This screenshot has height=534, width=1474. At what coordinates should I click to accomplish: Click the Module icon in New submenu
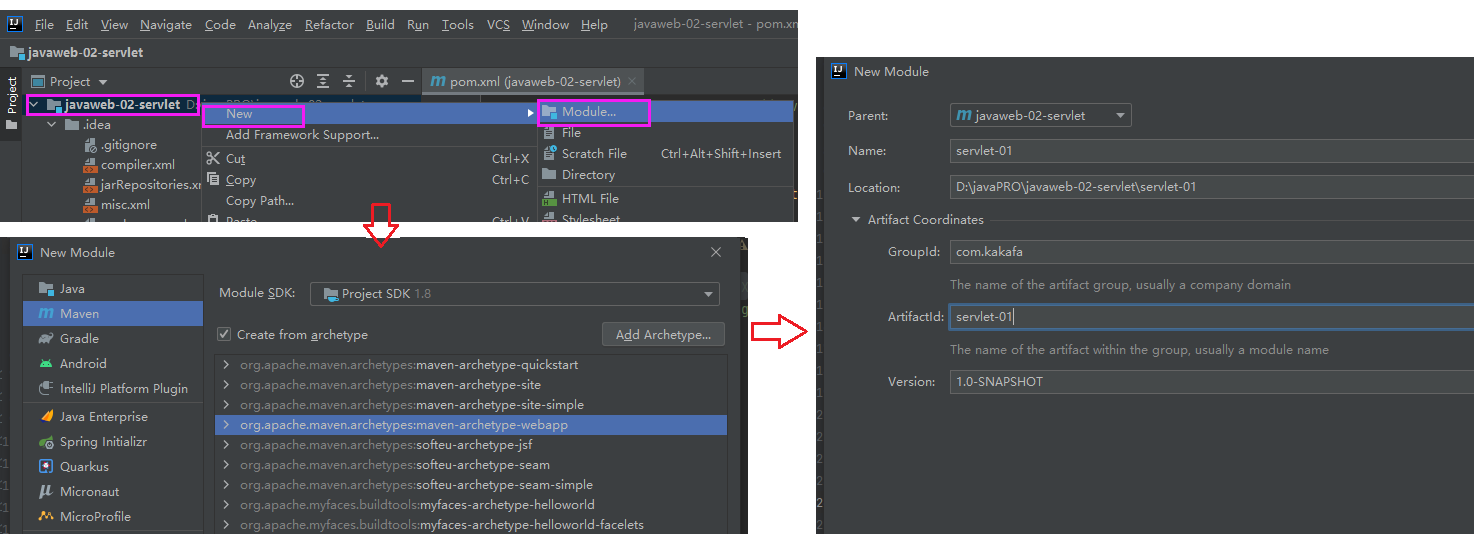tap(549, 112)
